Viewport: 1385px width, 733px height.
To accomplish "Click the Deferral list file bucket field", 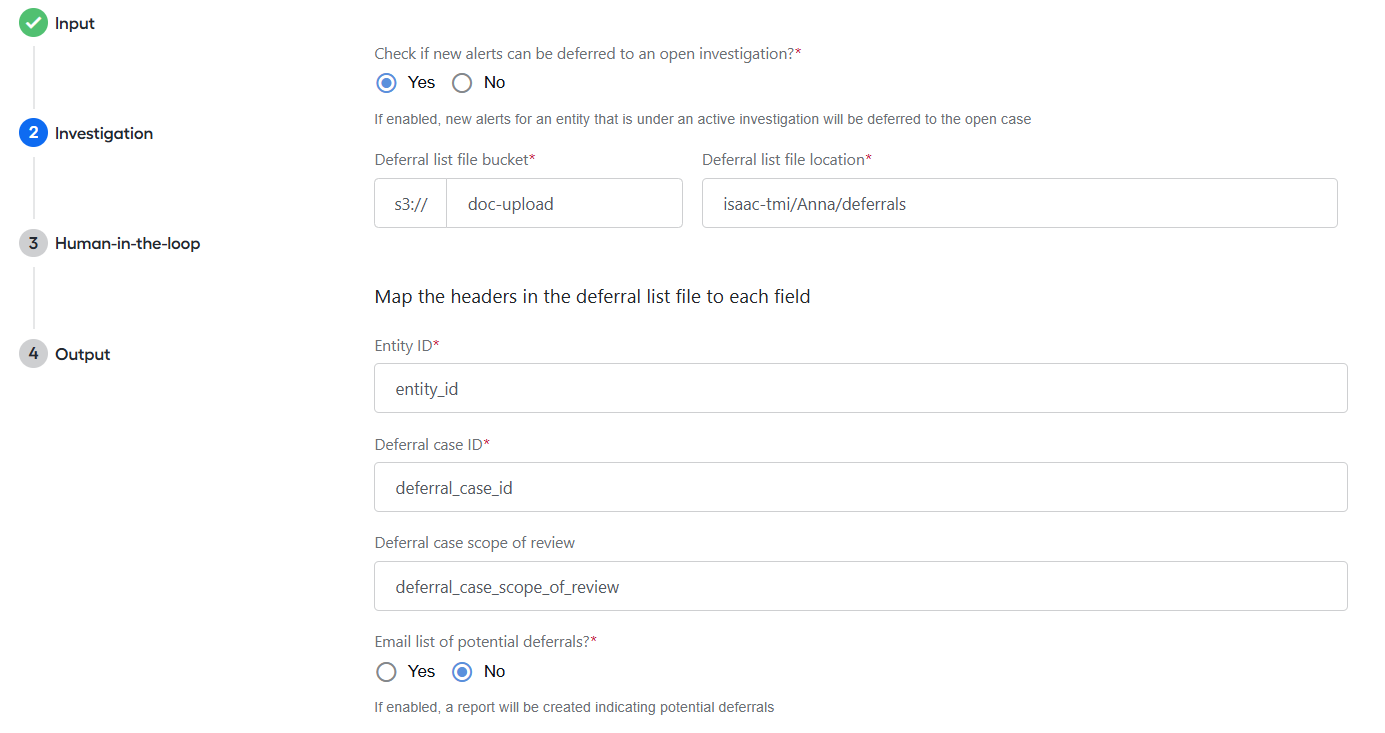I will click(564, 203).
